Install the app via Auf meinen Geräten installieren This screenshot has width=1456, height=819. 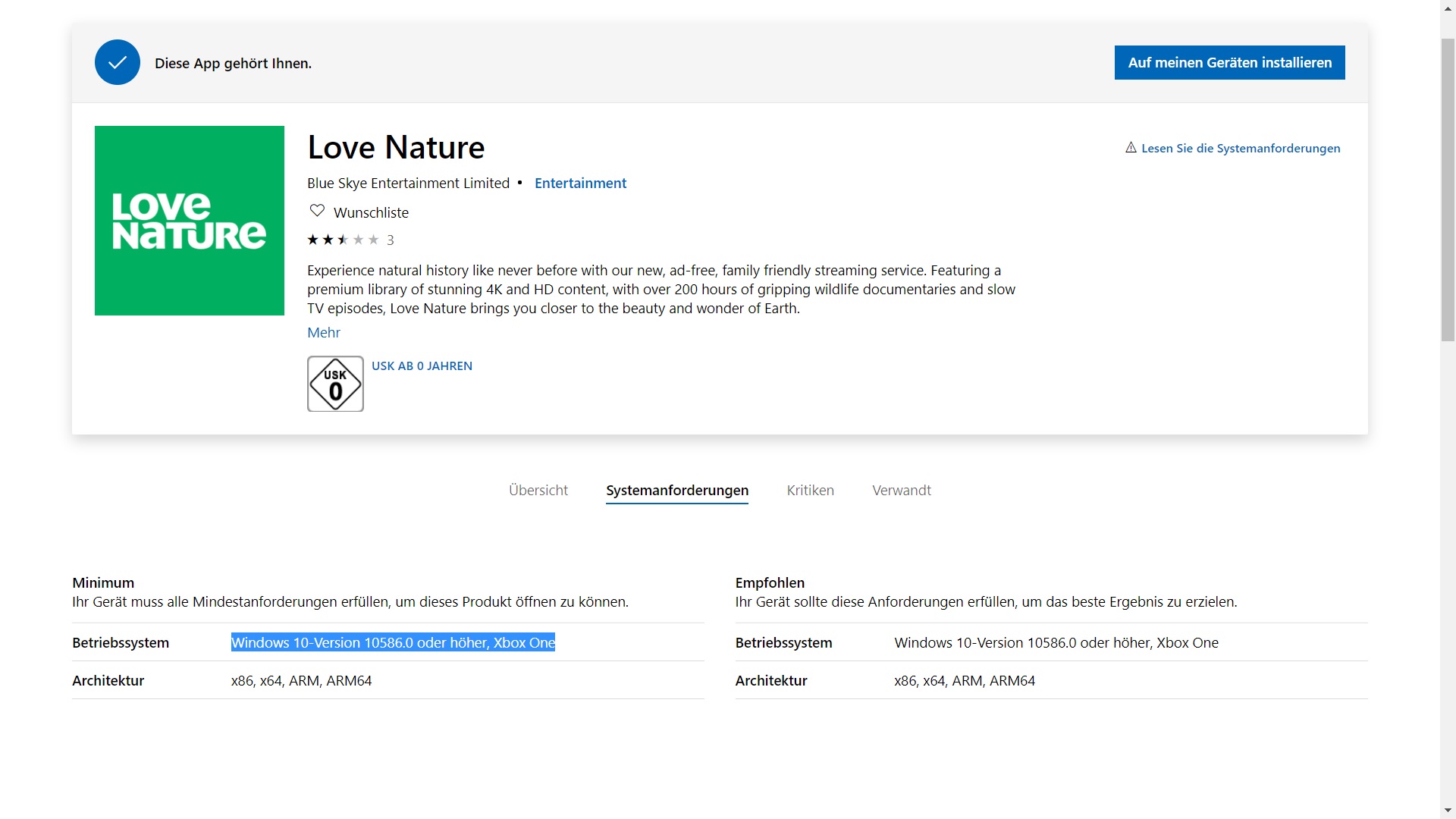pyautogui.click(x=1229, y=62)
